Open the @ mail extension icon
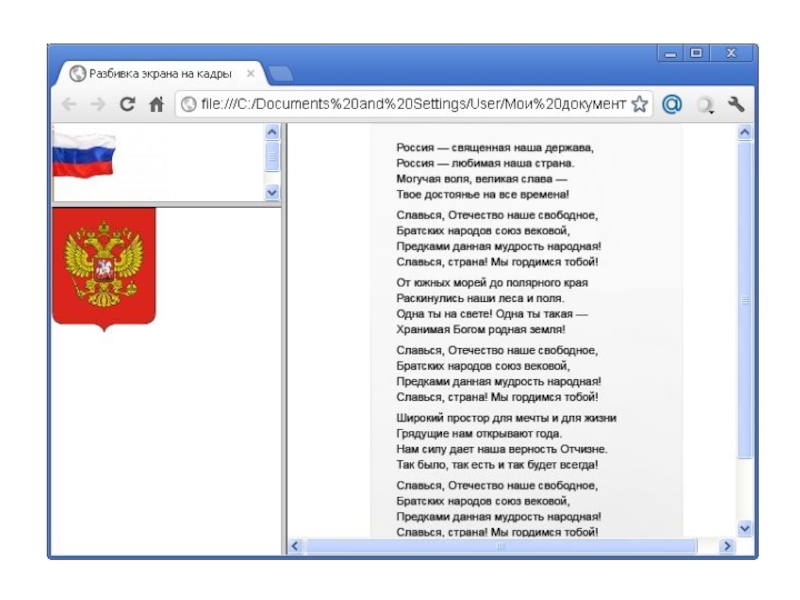Viewport: 800px width, 600px height. (672, 104)
